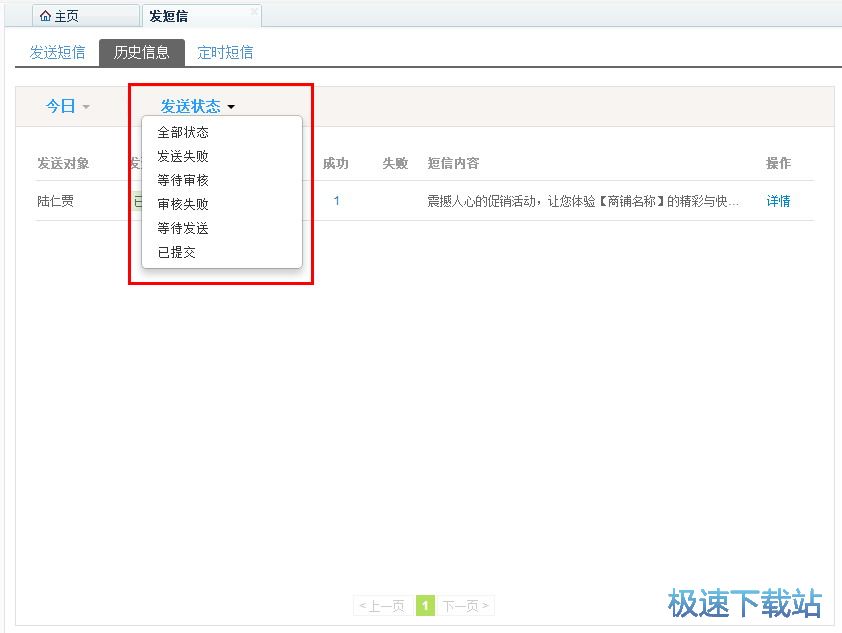Click 发送对象 column header
Screen dimensions: 842x633
(x=63, y=163)
